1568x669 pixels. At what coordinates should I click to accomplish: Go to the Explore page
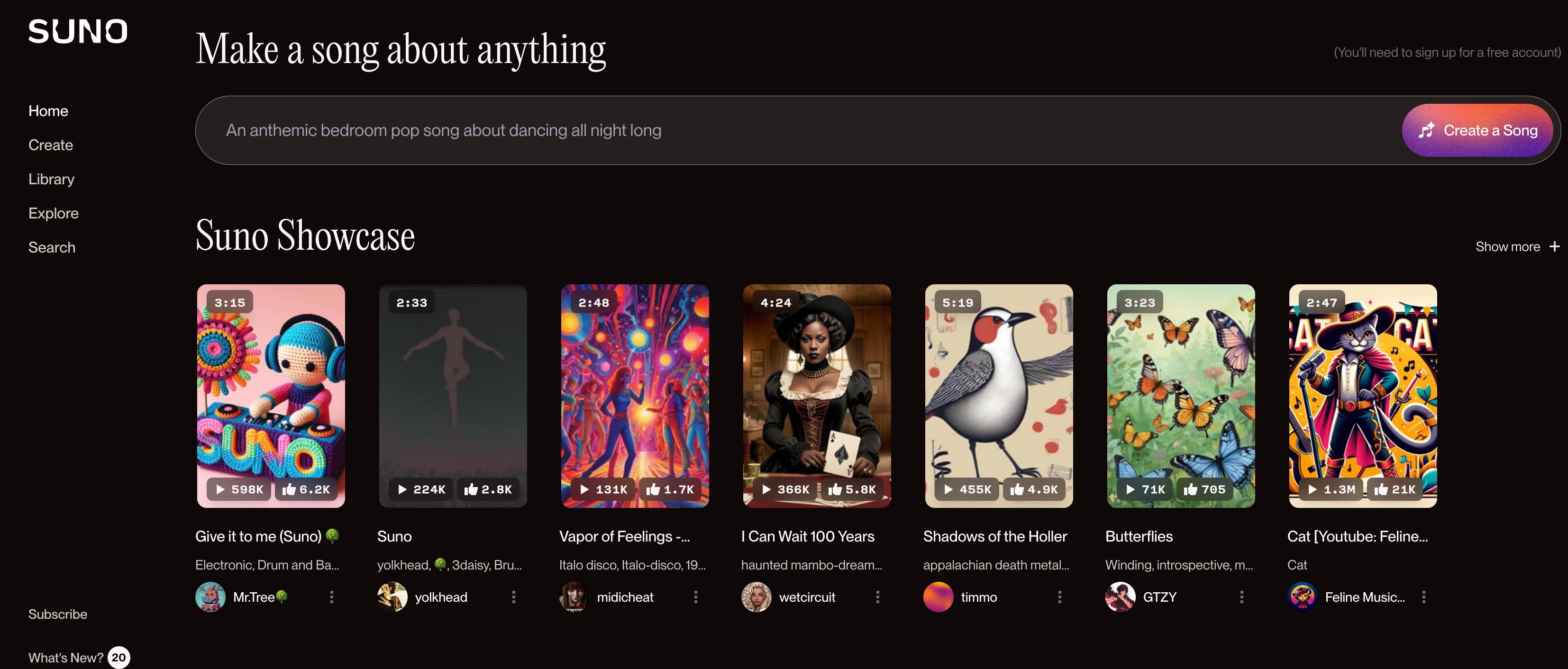click(x=54, y=214)
